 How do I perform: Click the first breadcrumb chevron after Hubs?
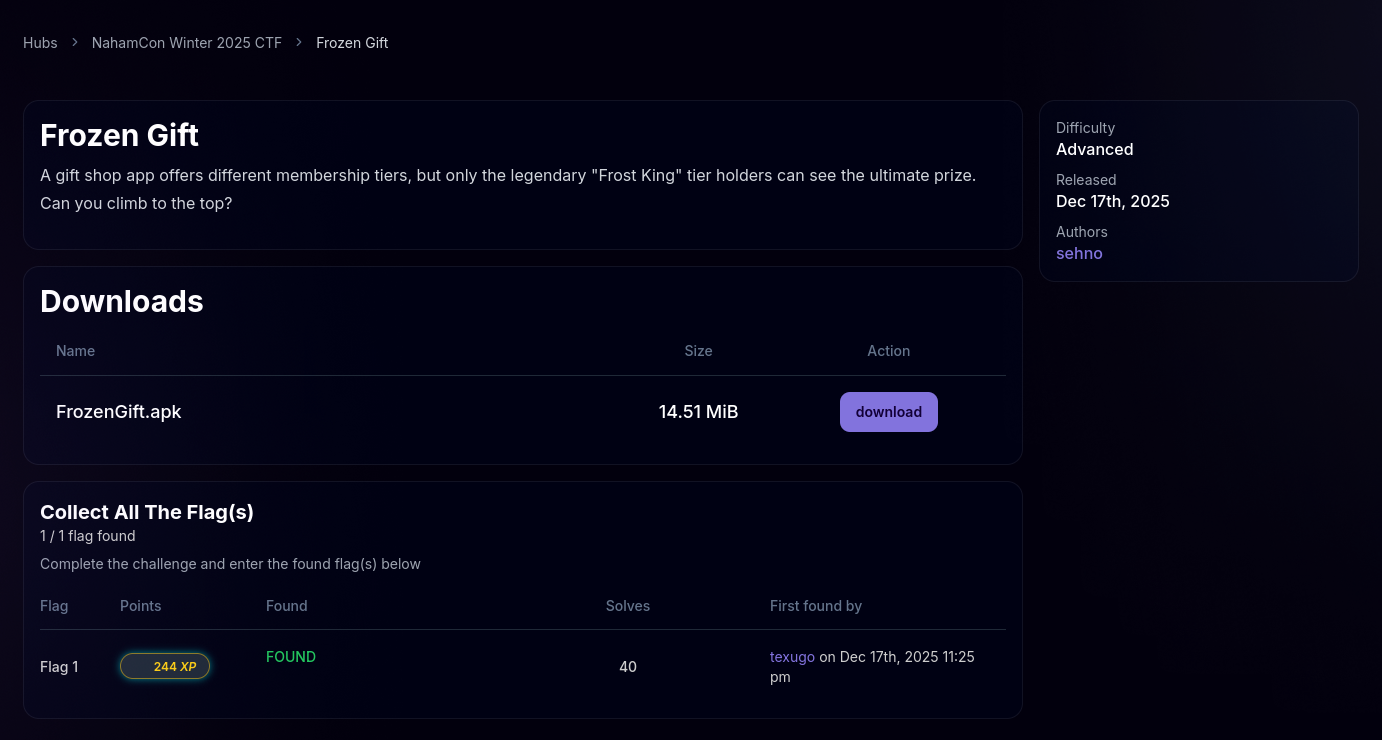coord(75,43)
